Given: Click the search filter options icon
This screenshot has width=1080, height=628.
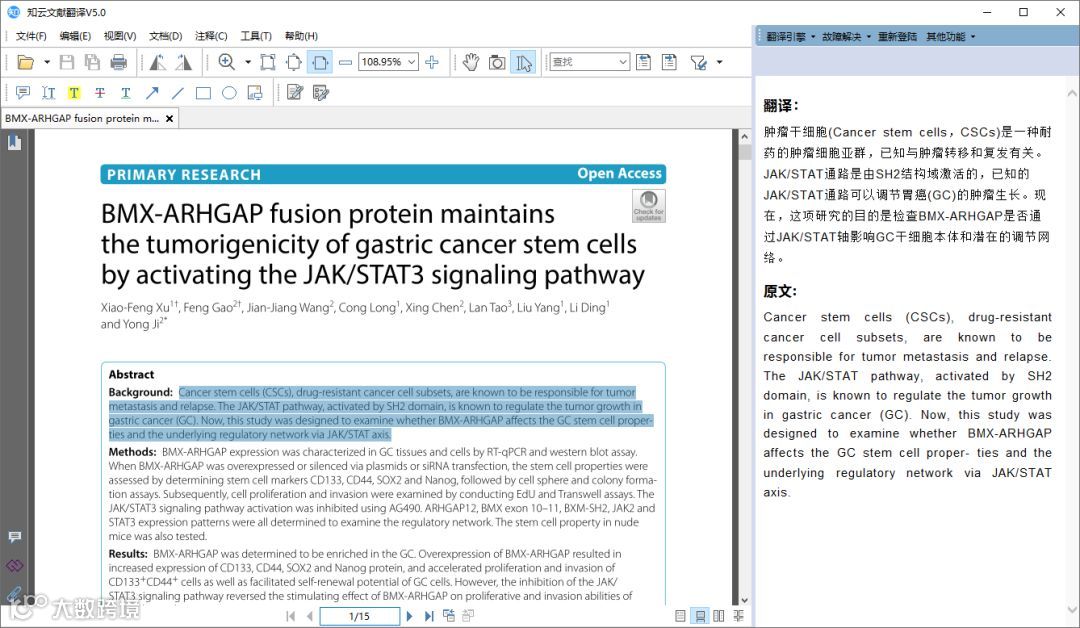Looking at the screenshot, I should click(698, 62).
